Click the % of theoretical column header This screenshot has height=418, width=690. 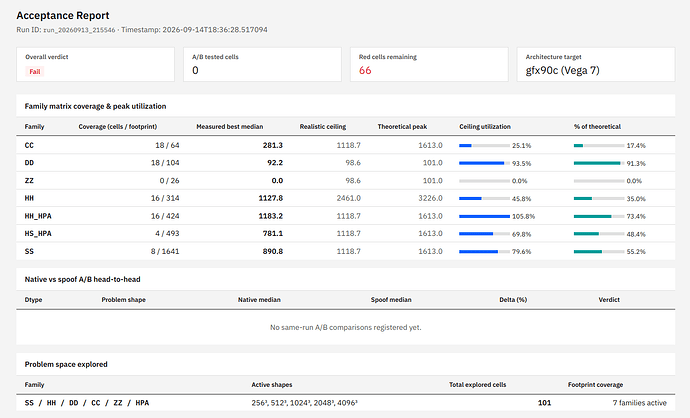click(x=597, y=127)
